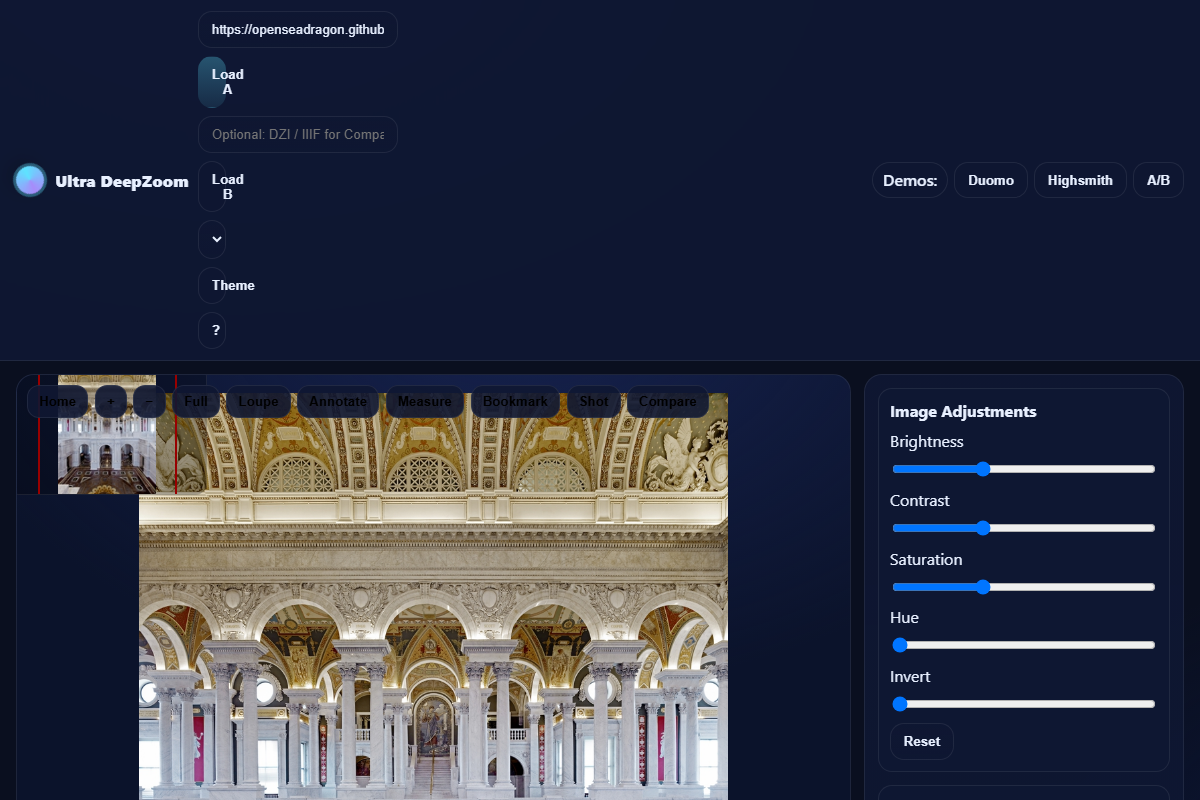Click the Invert label
Screen dimensions: 1200x800
tap(910, 677)
